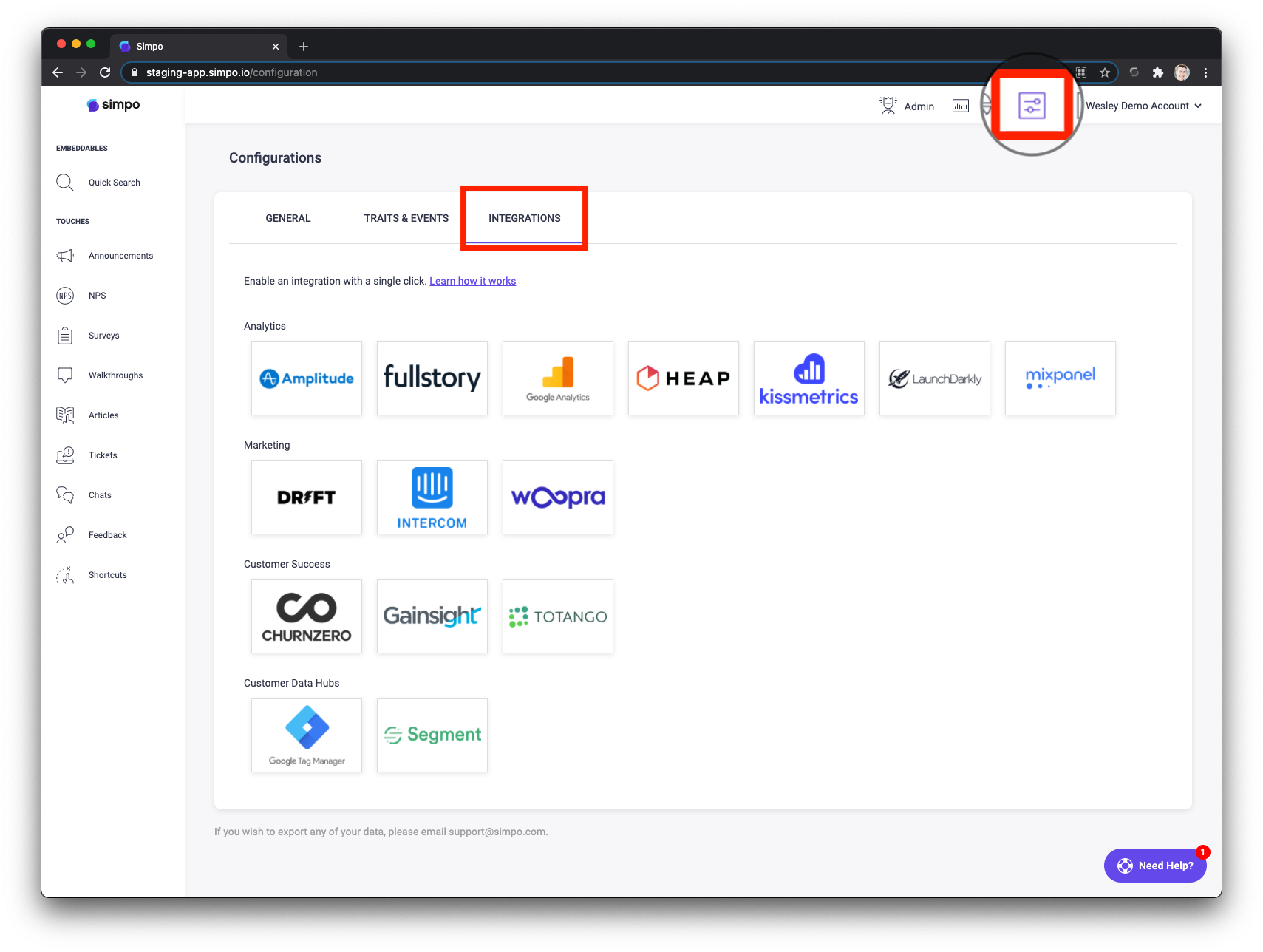
Task: Click the Analytics section label
Action: pos(265,326)
